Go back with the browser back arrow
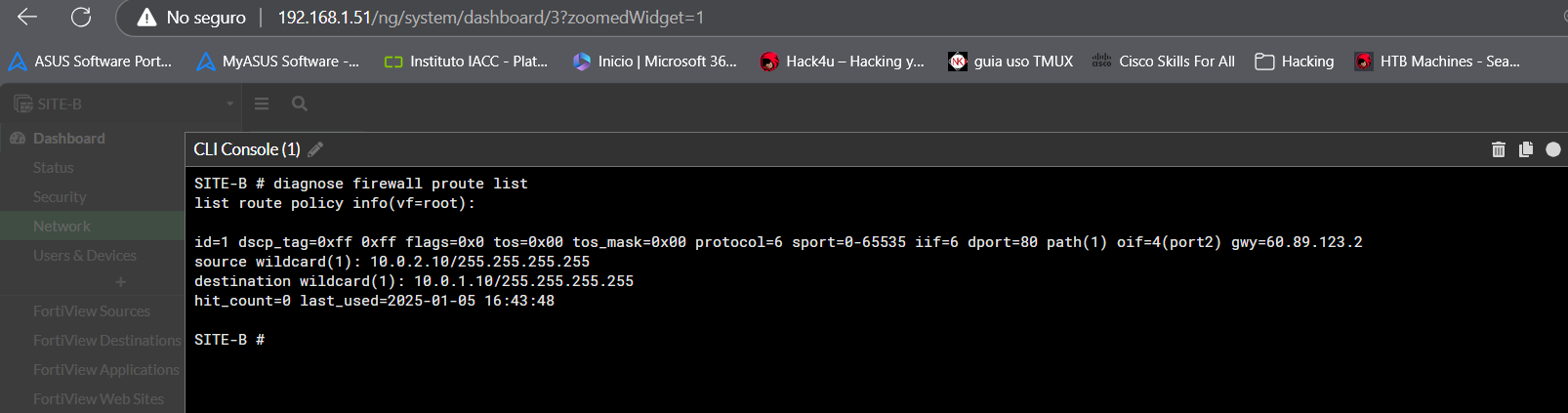The height and width of the screenshot is (413, 1568). tap(27, 17)
